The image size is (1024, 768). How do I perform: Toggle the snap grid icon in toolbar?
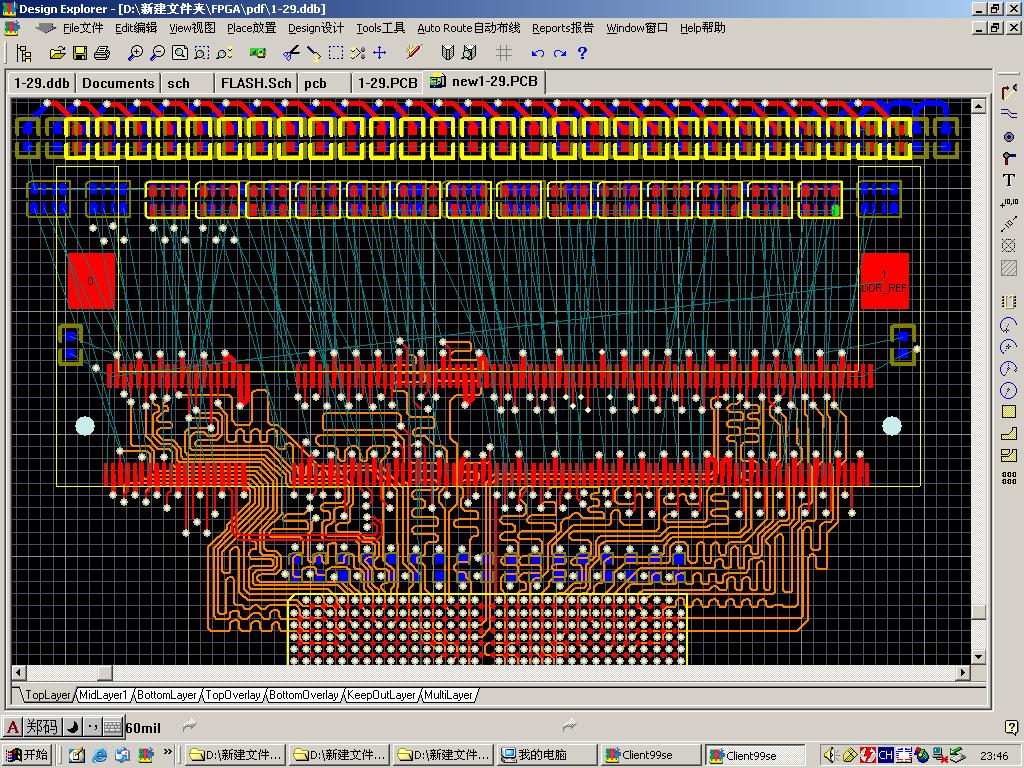click(x=504, y=53)
